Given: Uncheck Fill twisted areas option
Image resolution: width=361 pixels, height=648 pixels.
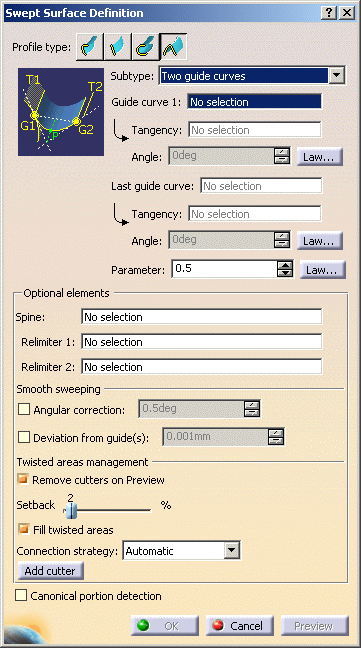Looking at the screenshot, I should 24,529.
